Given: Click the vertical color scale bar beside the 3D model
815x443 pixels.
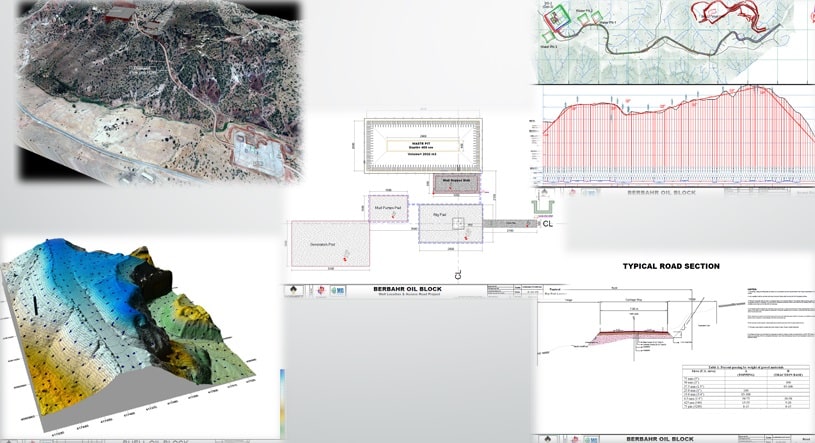Looking at the screenshot, I should pos(282,403).
